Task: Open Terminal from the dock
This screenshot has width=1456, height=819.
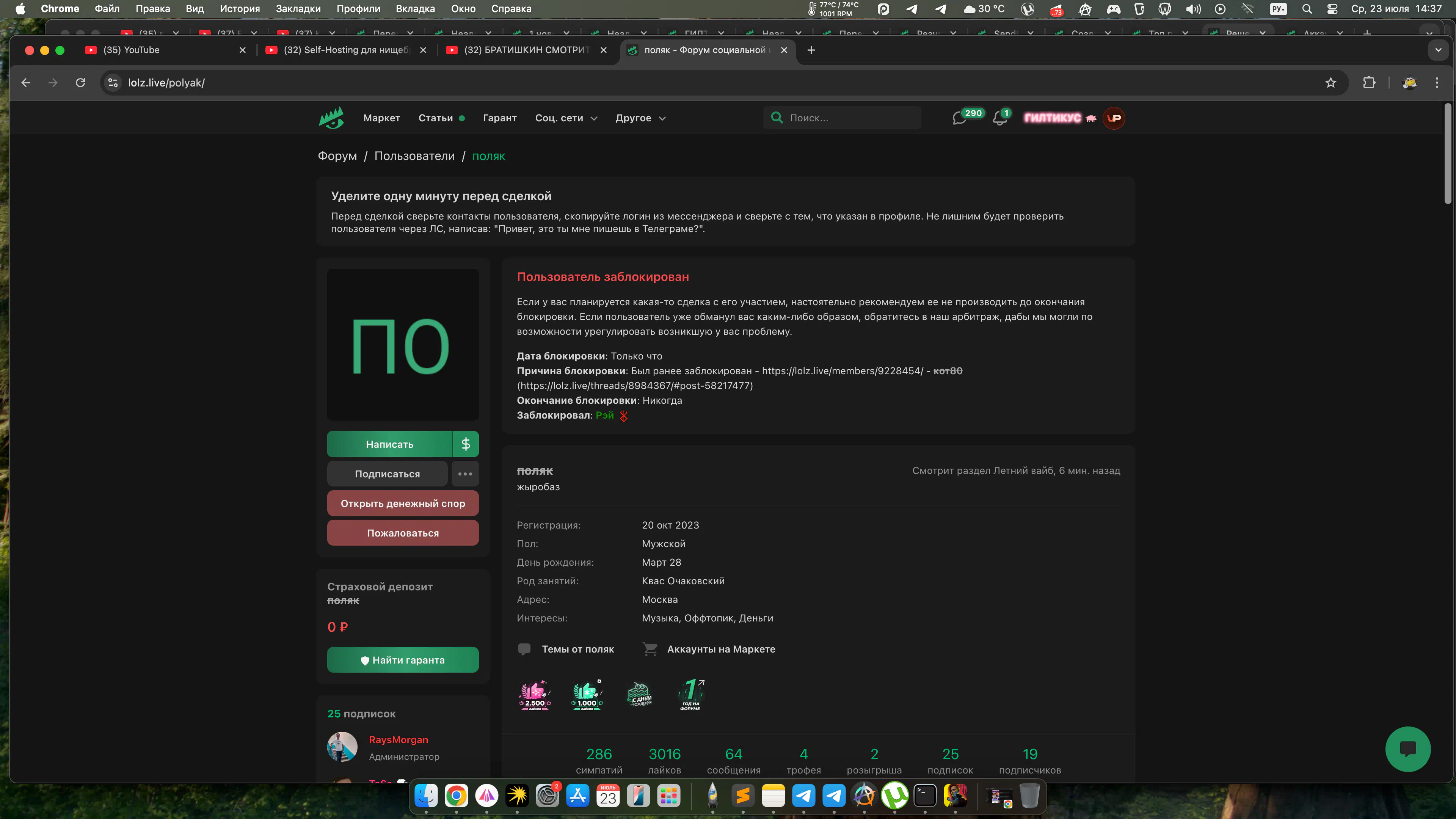Action: [925, 796]
